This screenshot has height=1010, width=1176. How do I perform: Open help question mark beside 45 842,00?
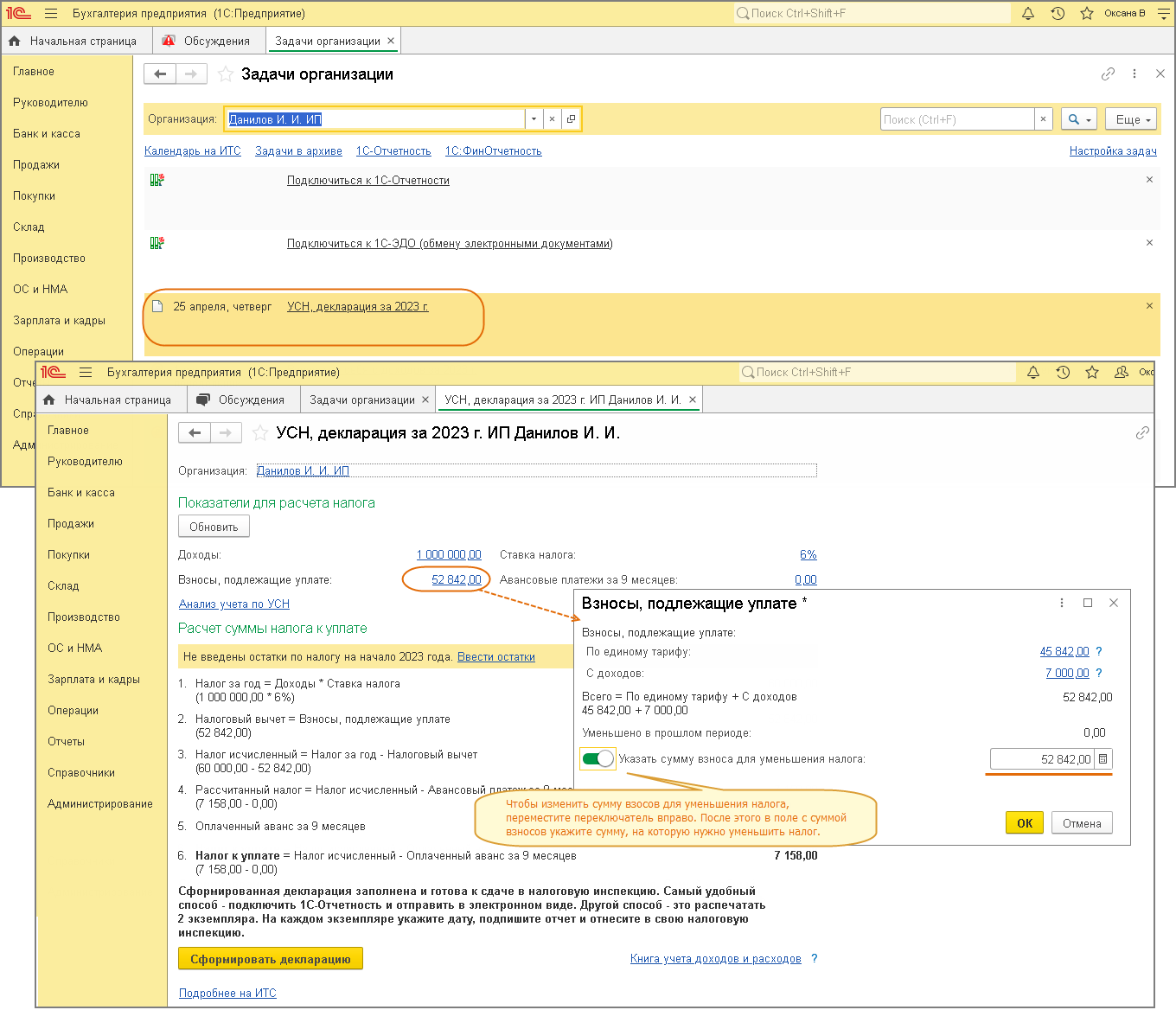1099,651
